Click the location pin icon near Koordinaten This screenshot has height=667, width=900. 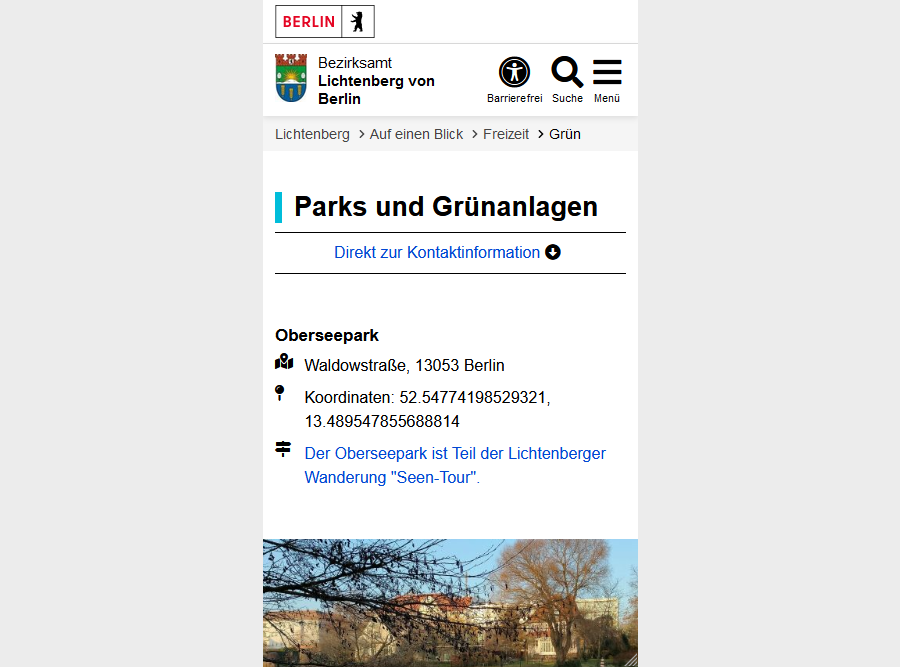click(280, 393)
